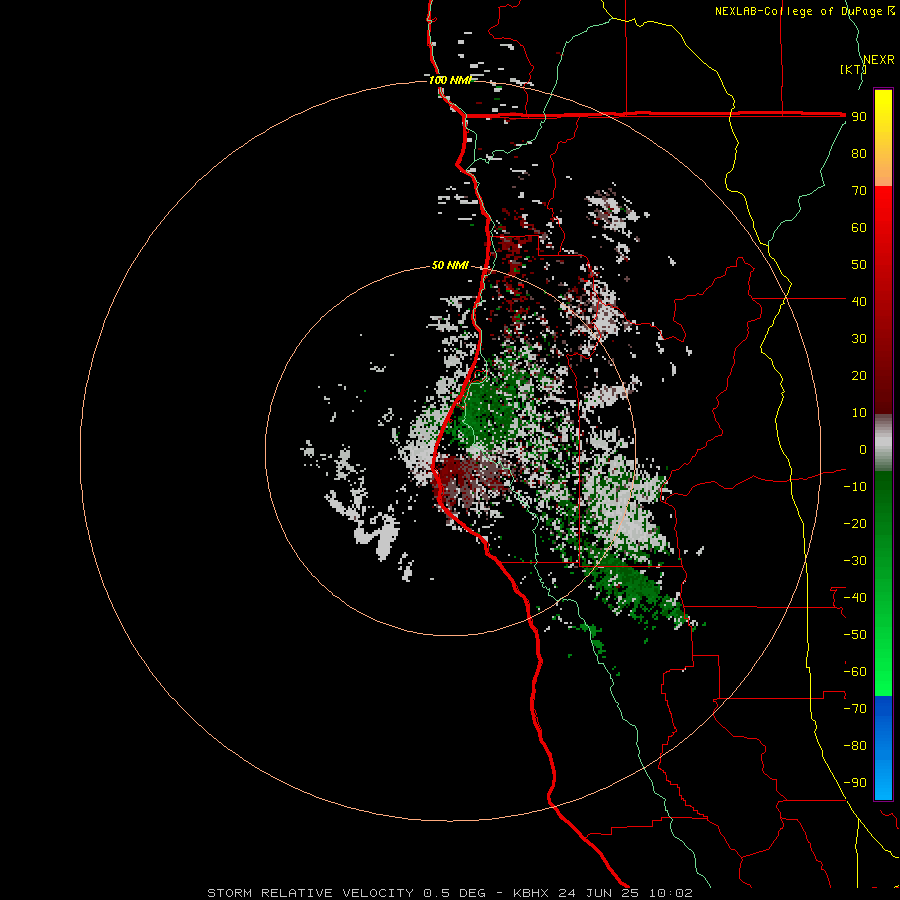
Task: Click the -20 value on the velocity scale
Action: [x=855, y=523]
